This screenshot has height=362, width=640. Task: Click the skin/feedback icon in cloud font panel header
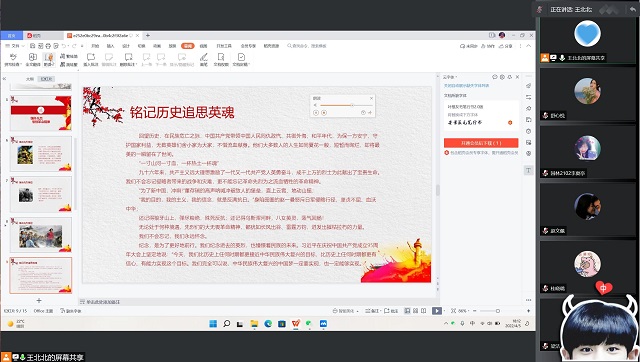[x=495, y=77]
